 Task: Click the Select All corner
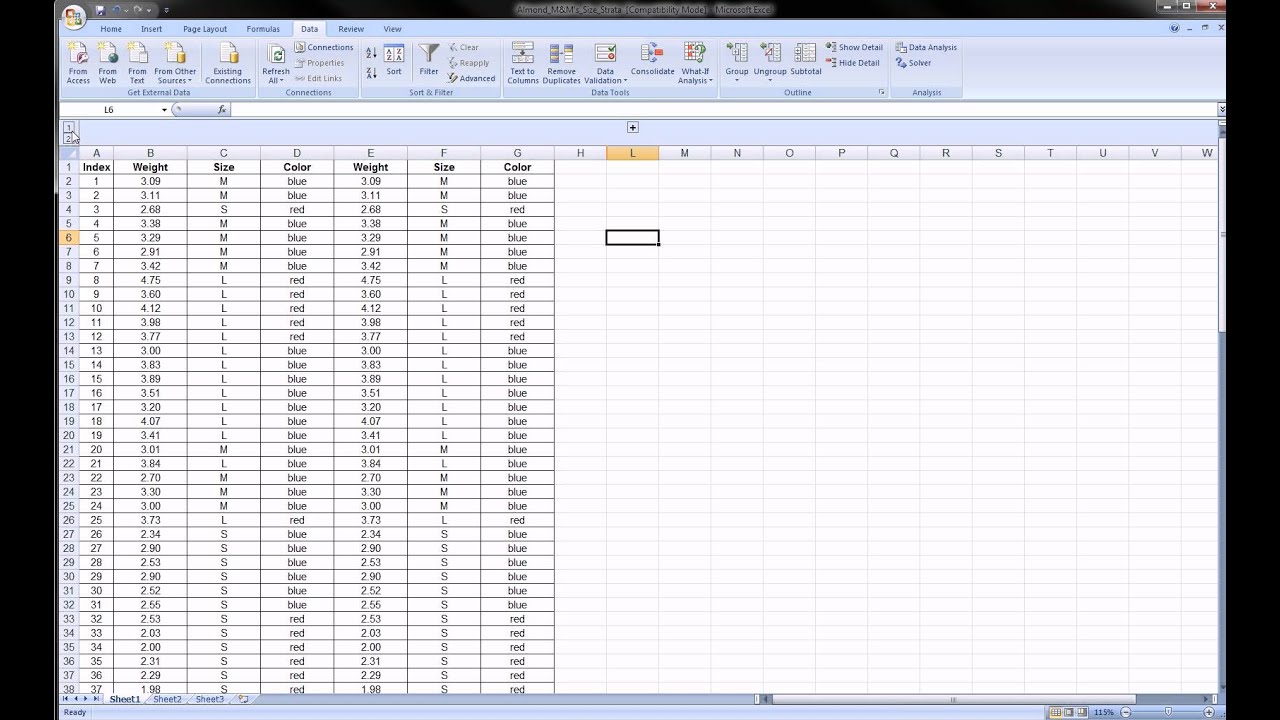pos(69,153)
